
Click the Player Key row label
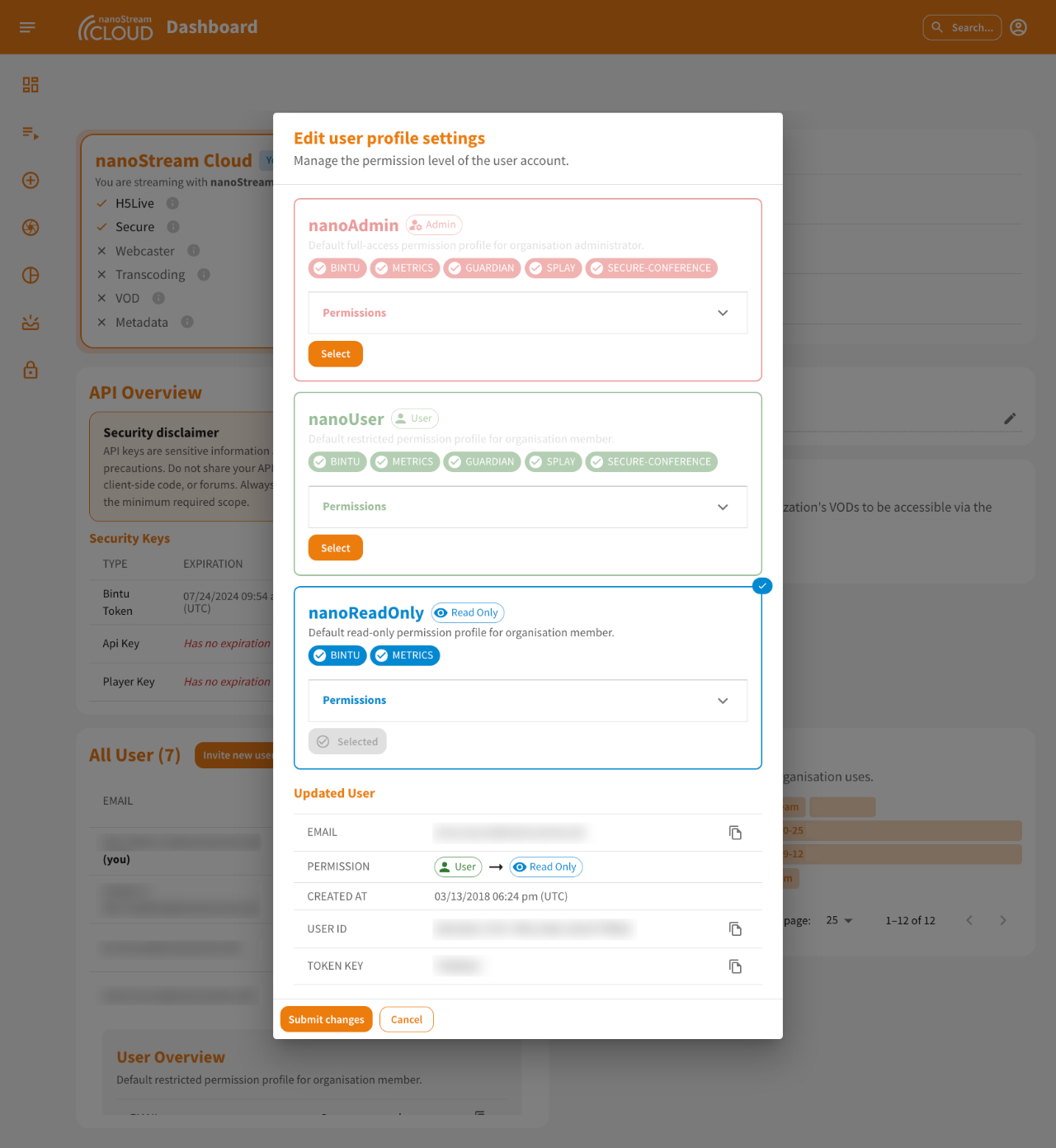coord(129,682)
